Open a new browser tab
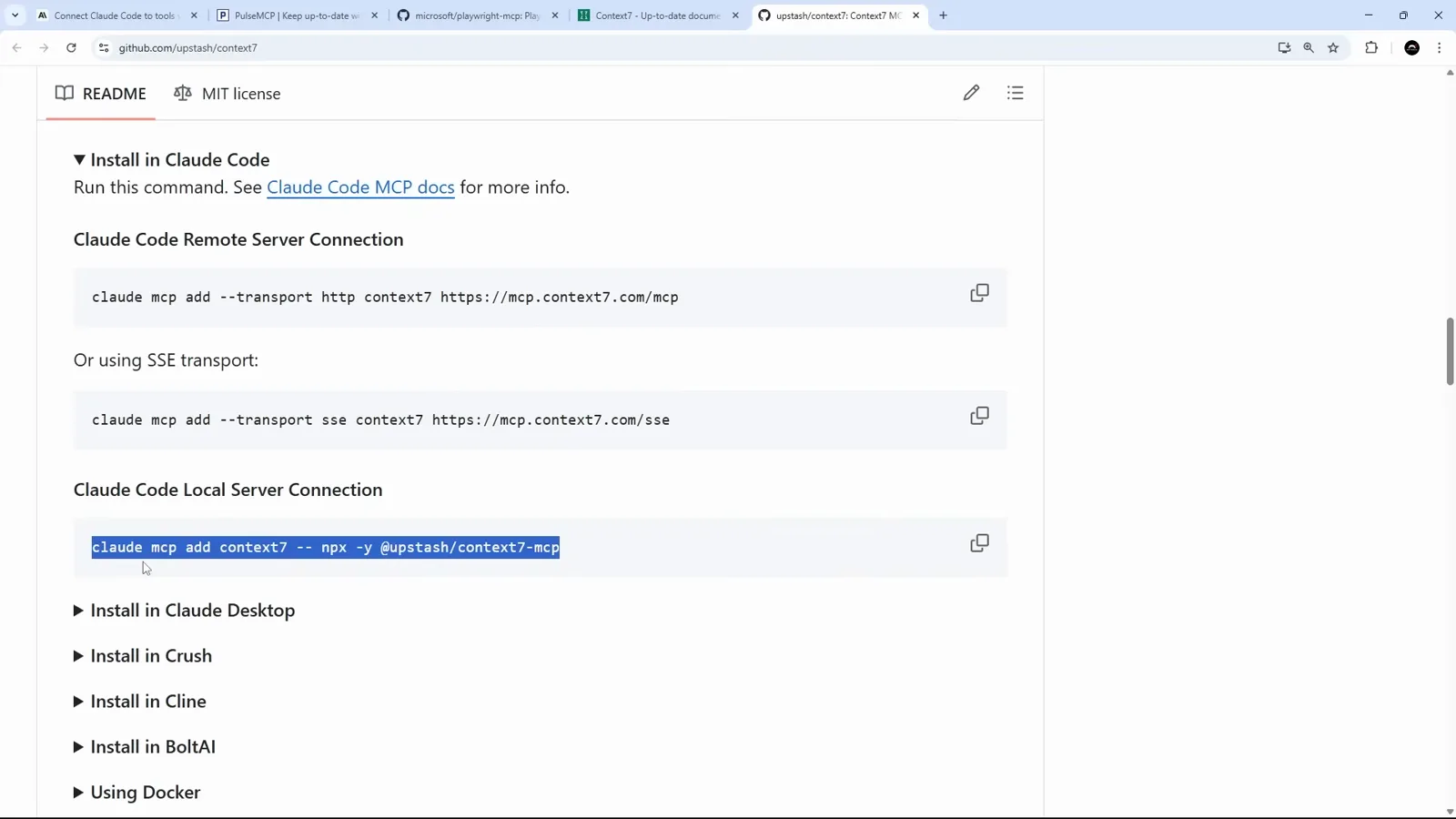 point(943,15)
